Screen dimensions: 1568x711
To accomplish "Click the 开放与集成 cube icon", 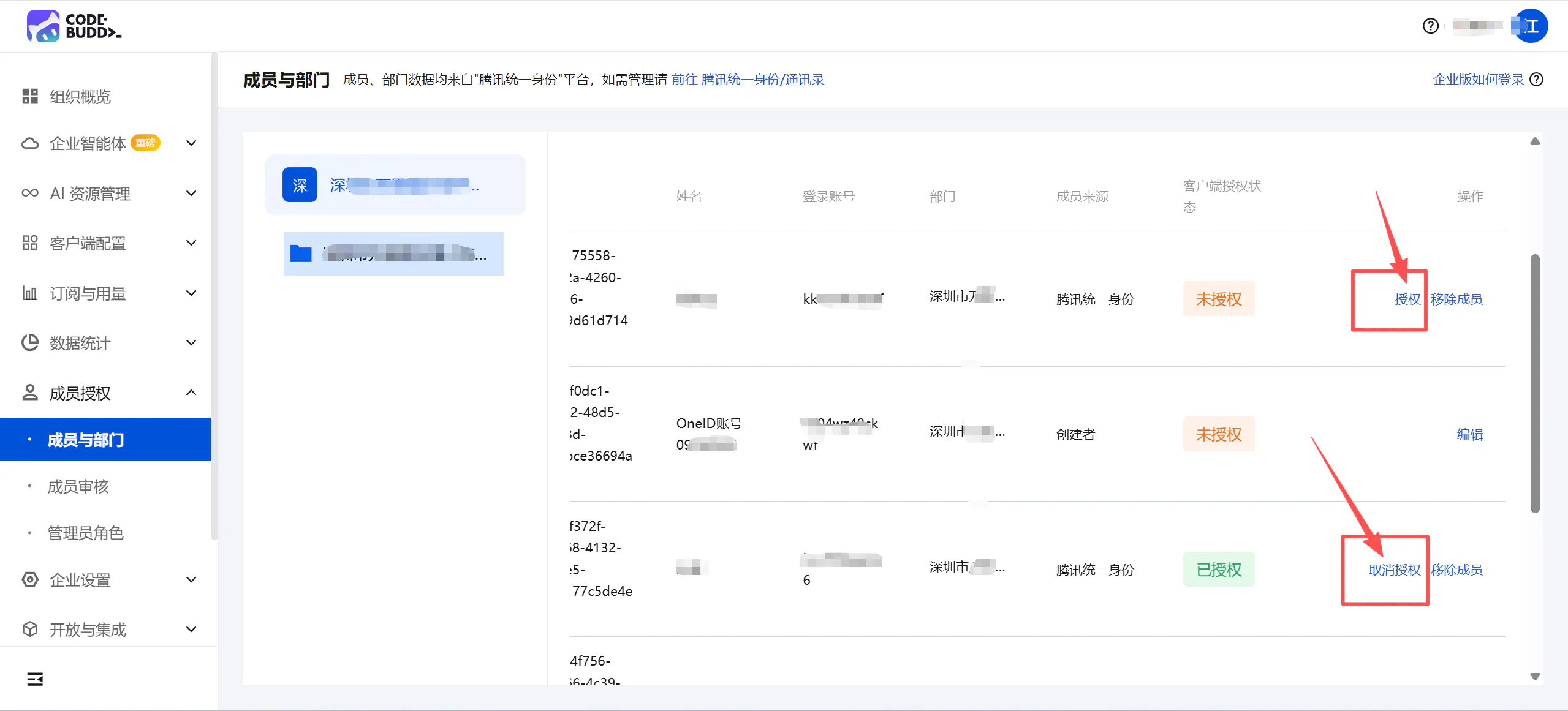I will pos(30,629).
